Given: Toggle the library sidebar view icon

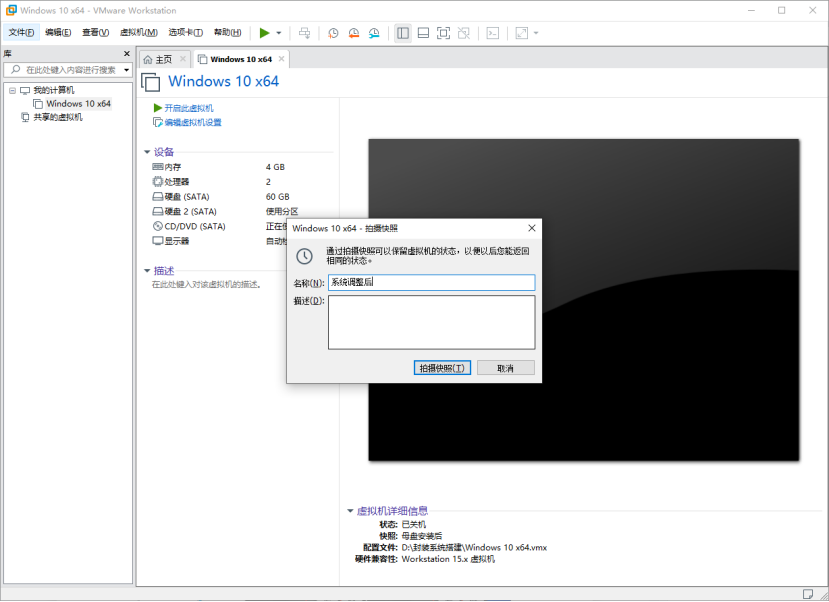Looking at the screenshot, I should pyautogui.click(x=403, y=33).
